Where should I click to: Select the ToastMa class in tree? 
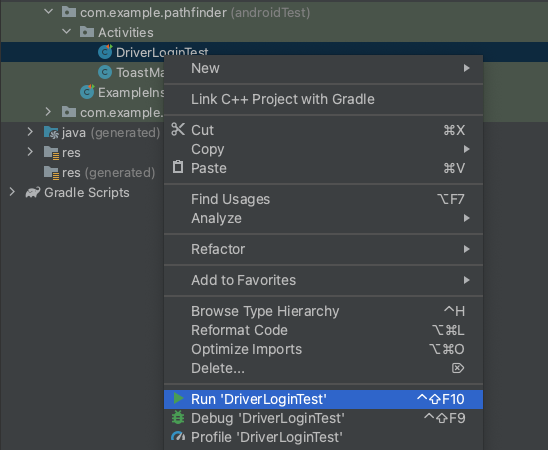(140, 72)
